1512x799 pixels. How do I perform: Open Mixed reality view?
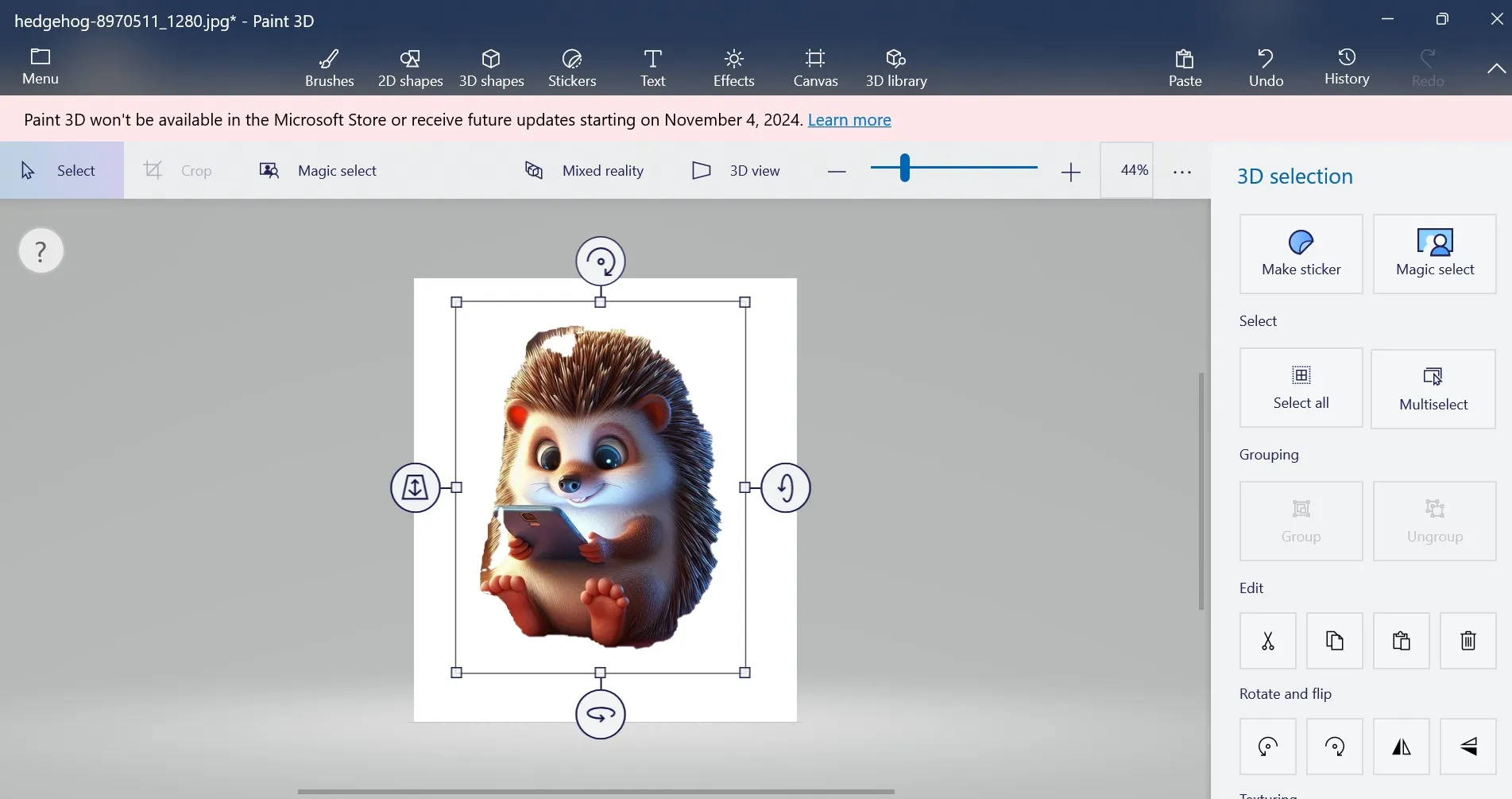[x=584, y=170]
